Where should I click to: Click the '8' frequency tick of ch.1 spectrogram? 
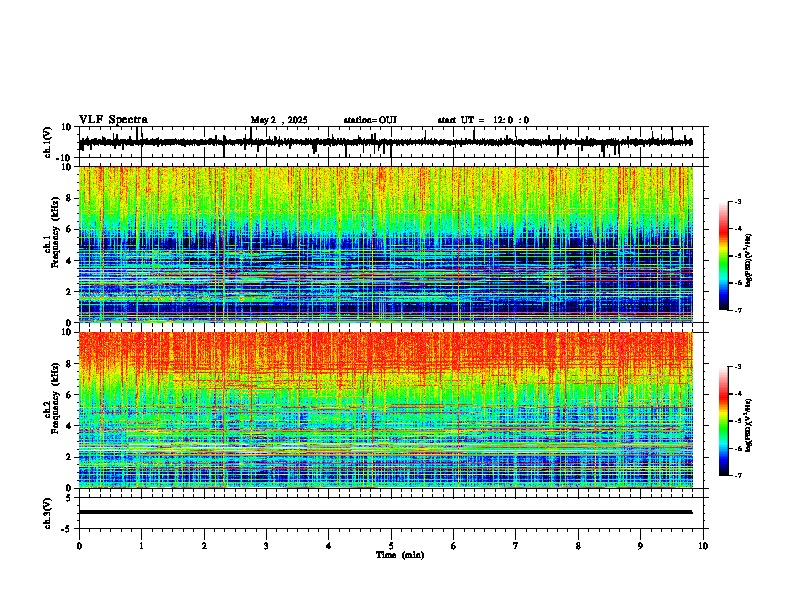pyautogui.click(x=69, y=198)
